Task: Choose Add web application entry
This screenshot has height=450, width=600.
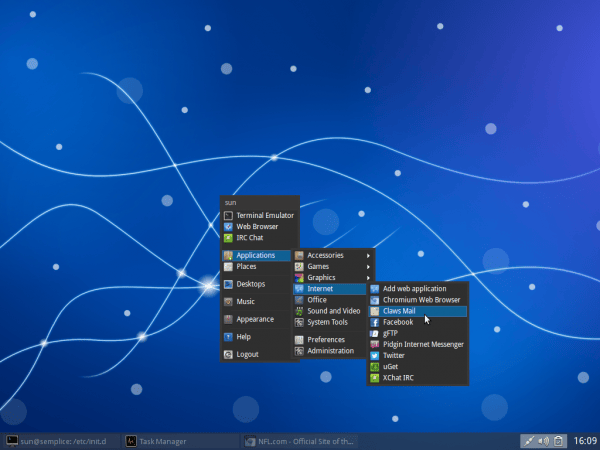Action: click(x=414, y=289)
